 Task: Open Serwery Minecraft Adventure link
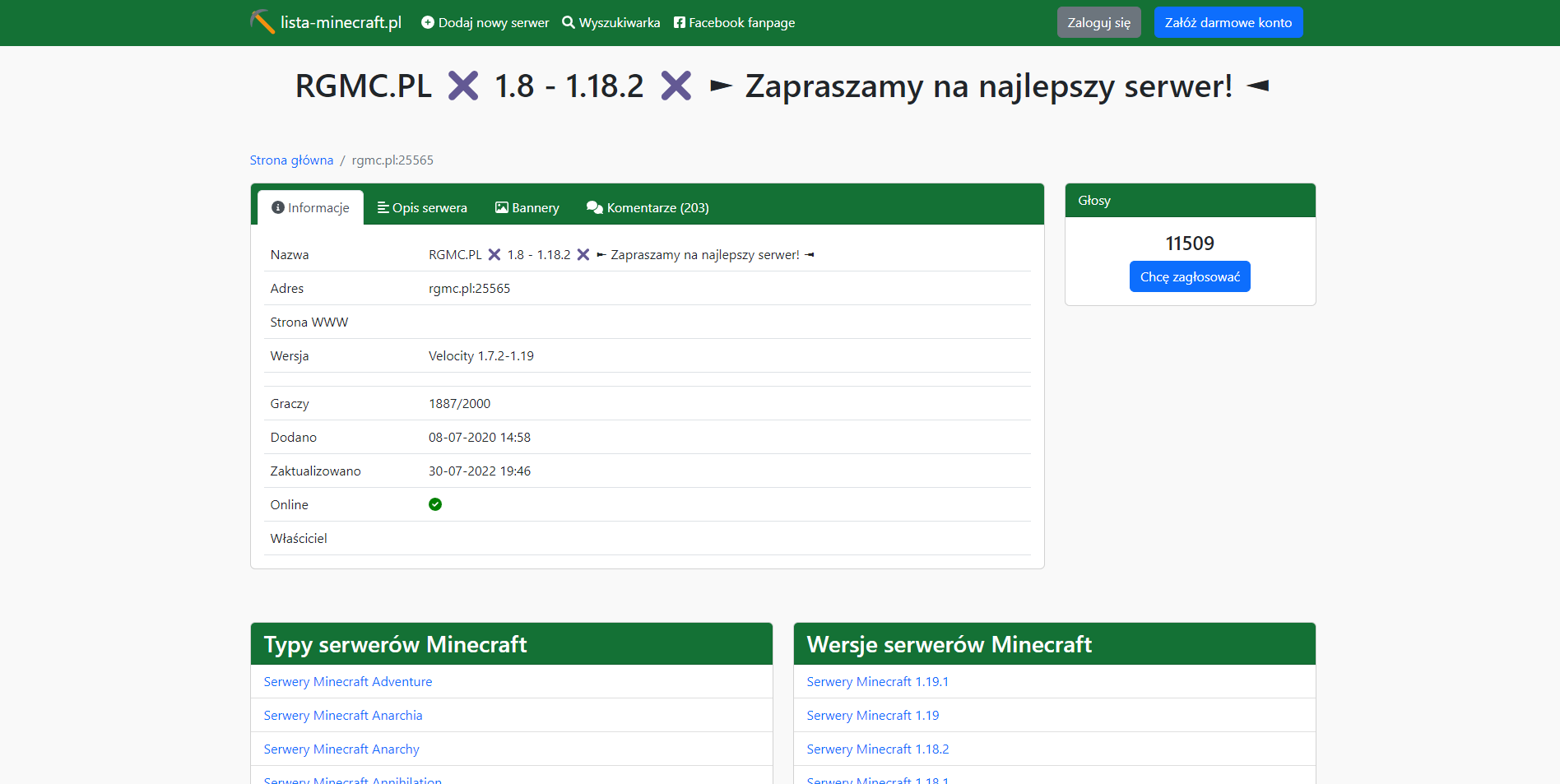click(x=347, y=681)
